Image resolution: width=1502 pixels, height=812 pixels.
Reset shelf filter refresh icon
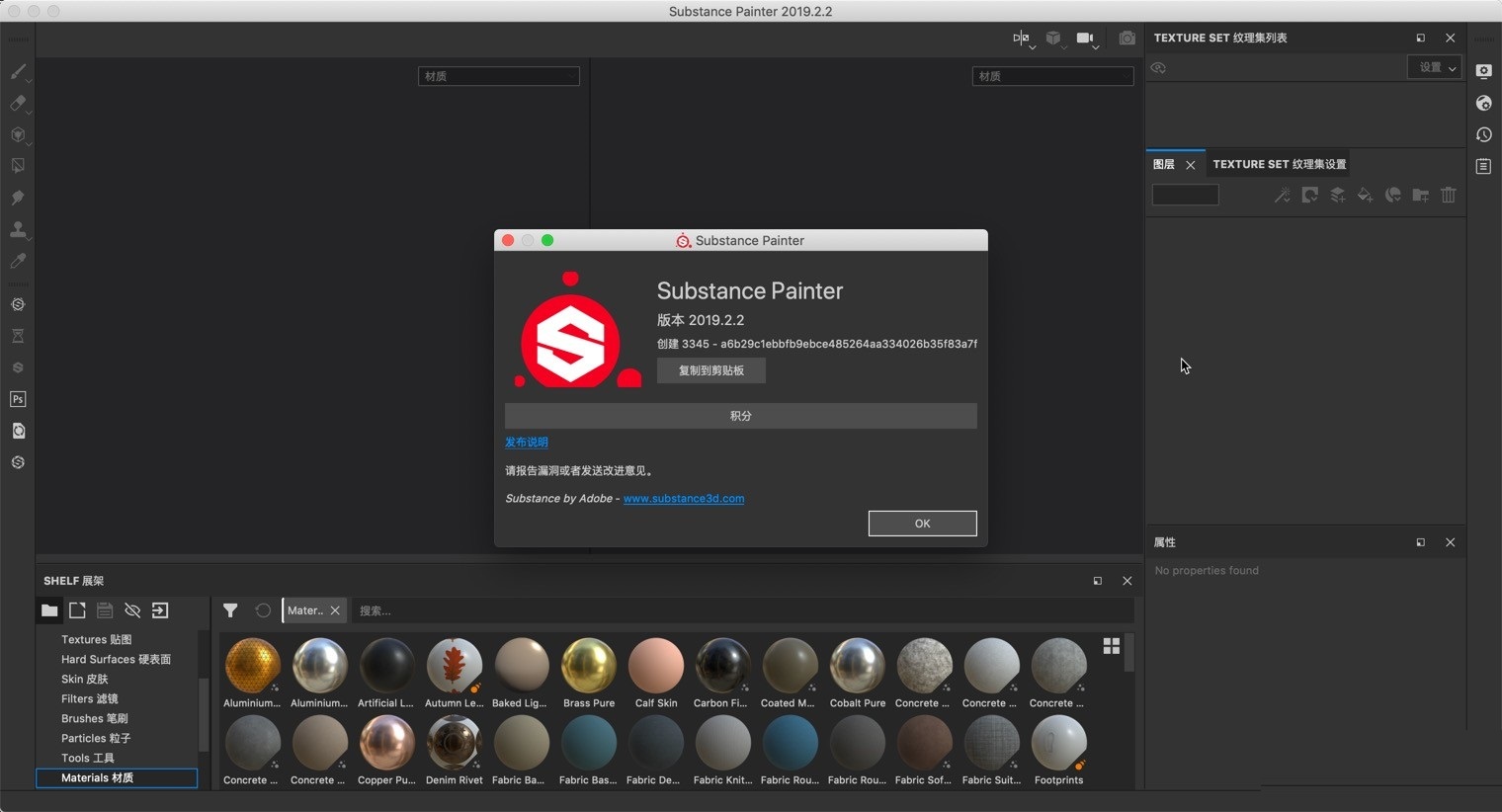[263, 610]
